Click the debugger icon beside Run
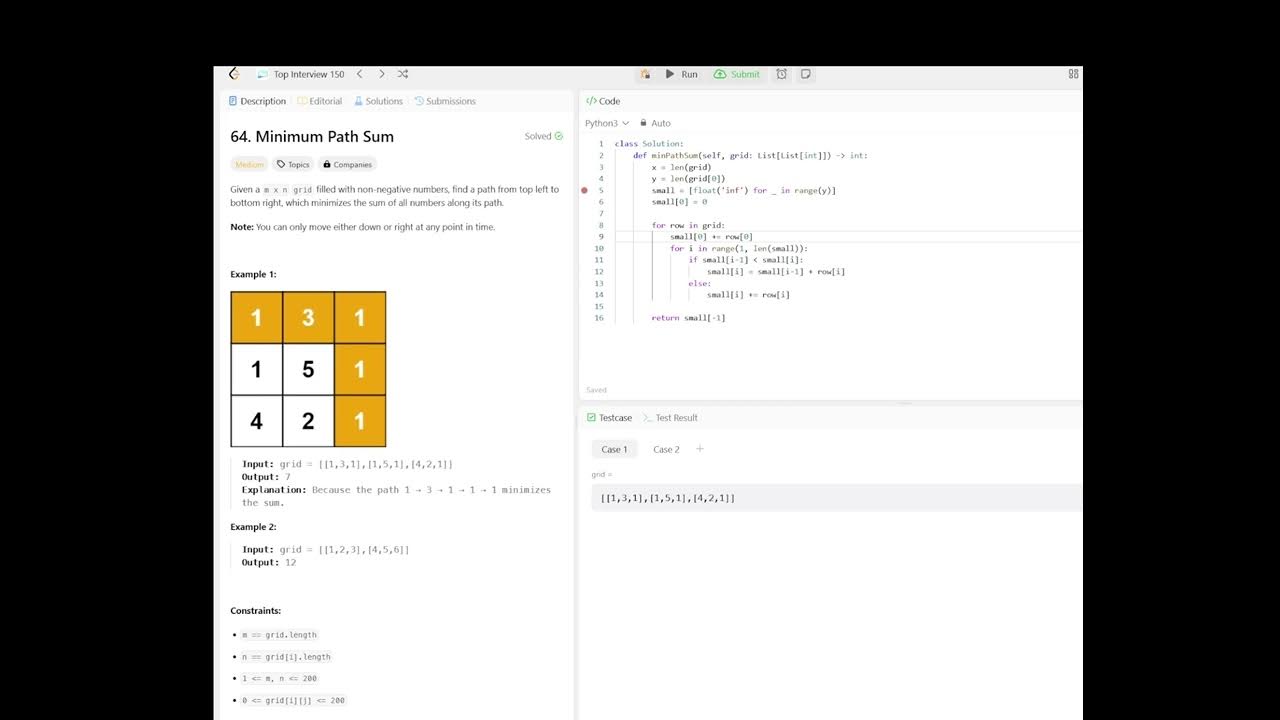The width and height of the screenshot is (1280, 720). point(645,74)
